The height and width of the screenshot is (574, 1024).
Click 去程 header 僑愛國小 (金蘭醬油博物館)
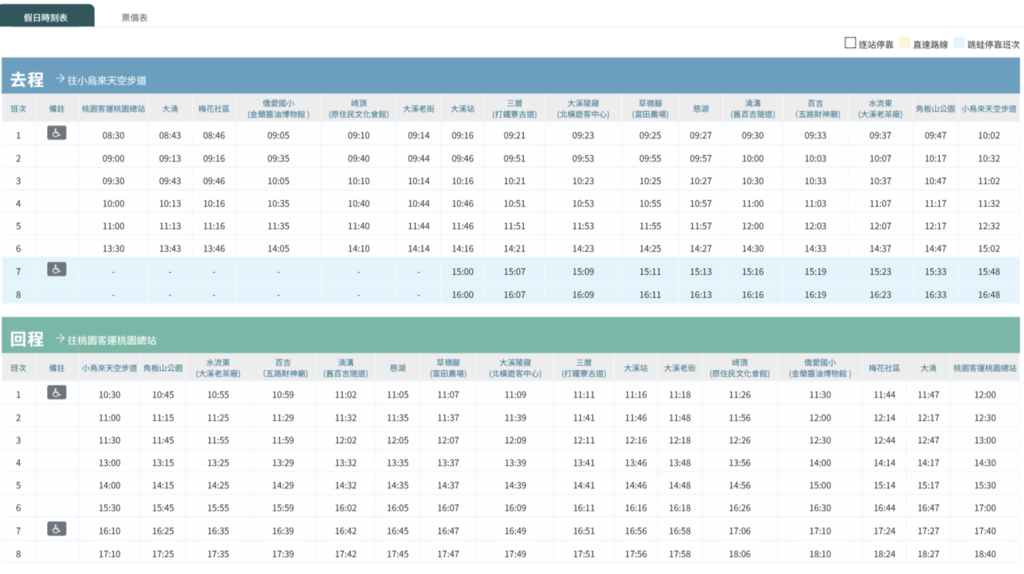click(x=278, y=108)
